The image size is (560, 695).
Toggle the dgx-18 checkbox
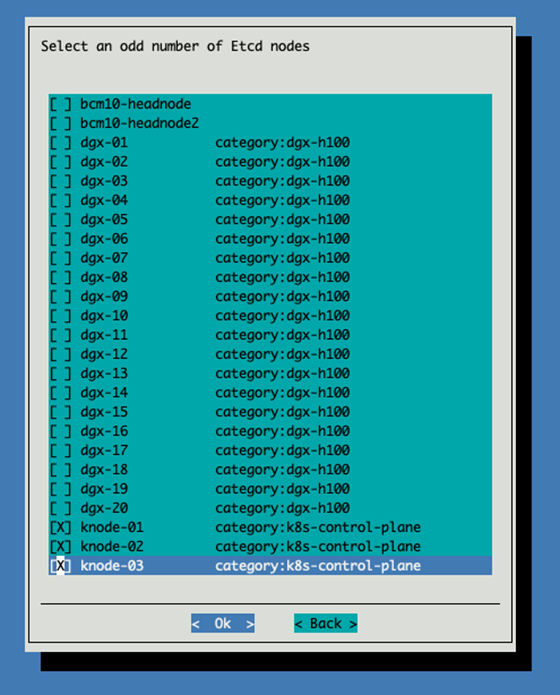point(60,470)
